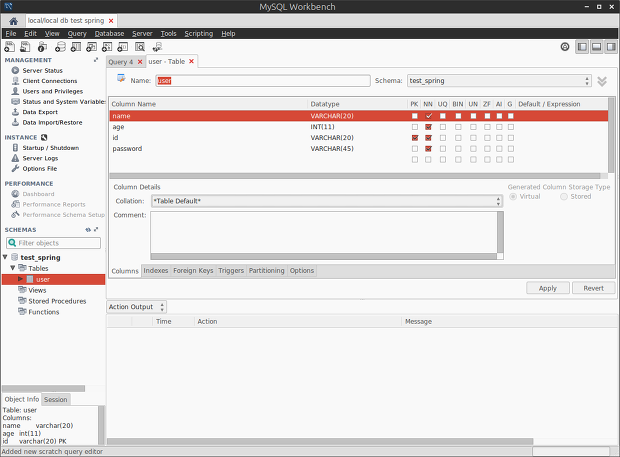This screenshot has height=457, width=620.
Task: Switch to the Session tab
Action: click(55, 400)
